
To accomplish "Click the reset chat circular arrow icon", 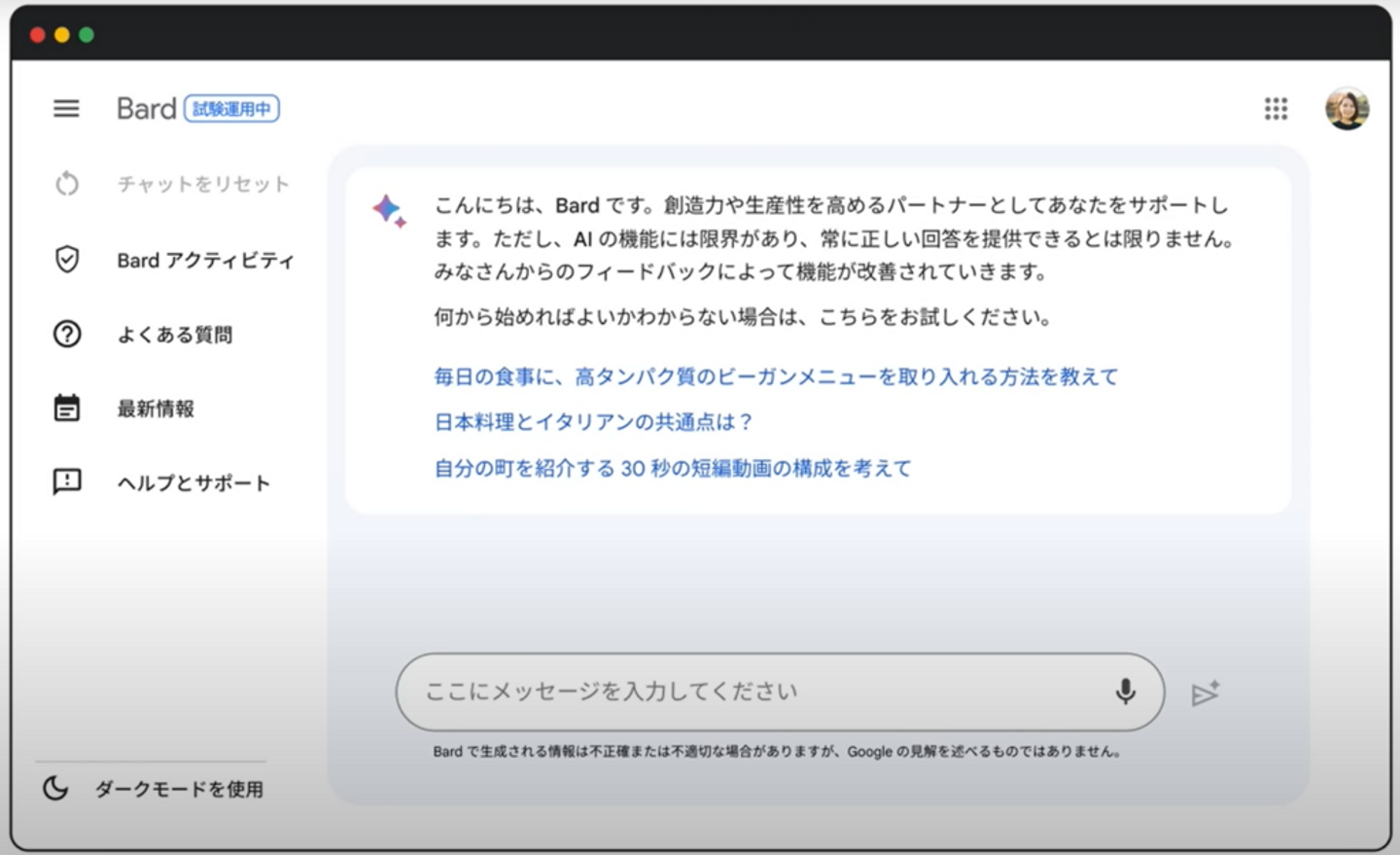I will [x=67, y=183].
